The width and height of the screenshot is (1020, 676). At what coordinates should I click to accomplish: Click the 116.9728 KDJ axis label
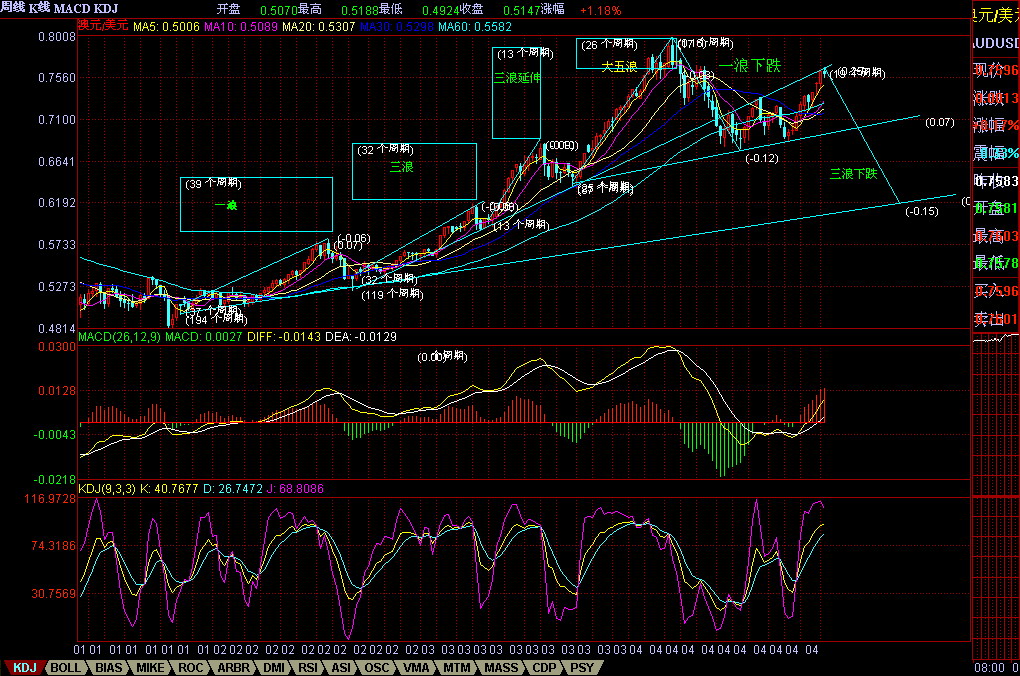point(50,499)
